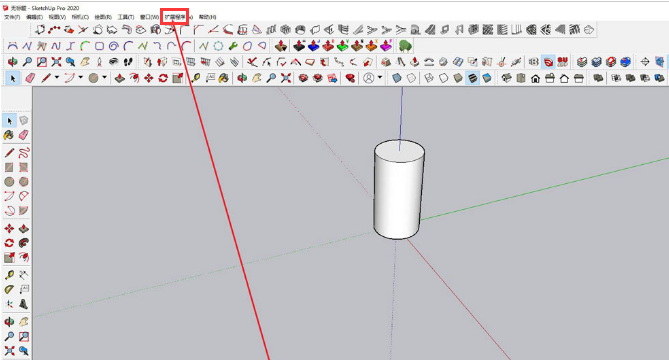Open the 编辑(E) Edit menu
Viewport: 669px width, 360px height.
tap(34, 17)
